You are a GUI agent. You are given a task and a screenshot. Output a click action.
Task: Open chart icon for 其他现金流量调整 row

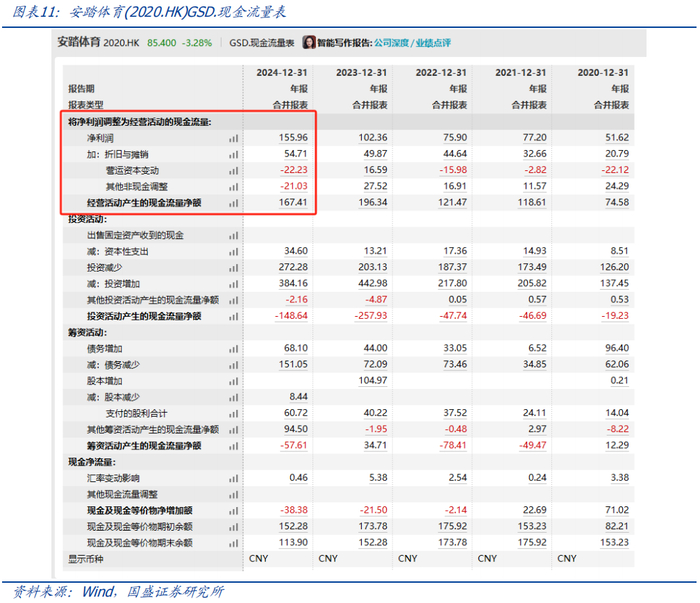233,495
